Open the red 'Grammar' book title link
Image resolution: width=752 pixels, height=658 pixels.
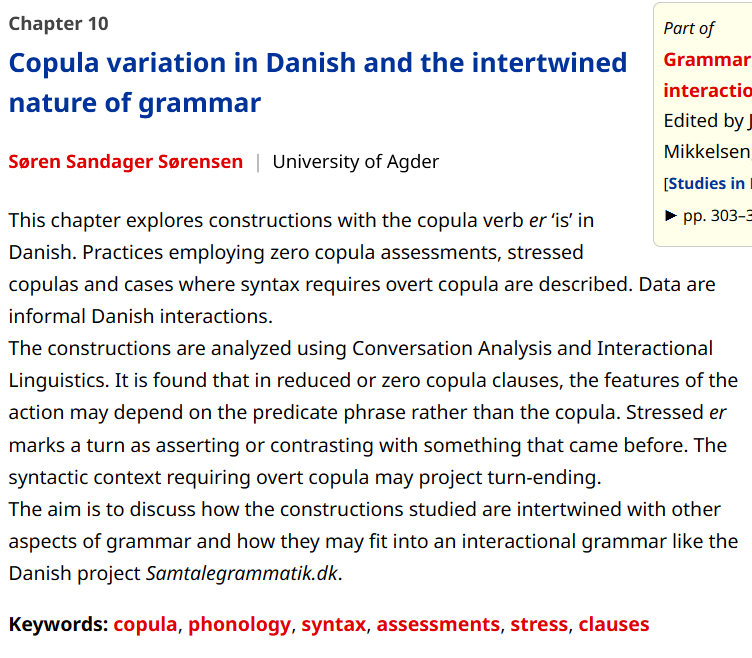point(706,59)
